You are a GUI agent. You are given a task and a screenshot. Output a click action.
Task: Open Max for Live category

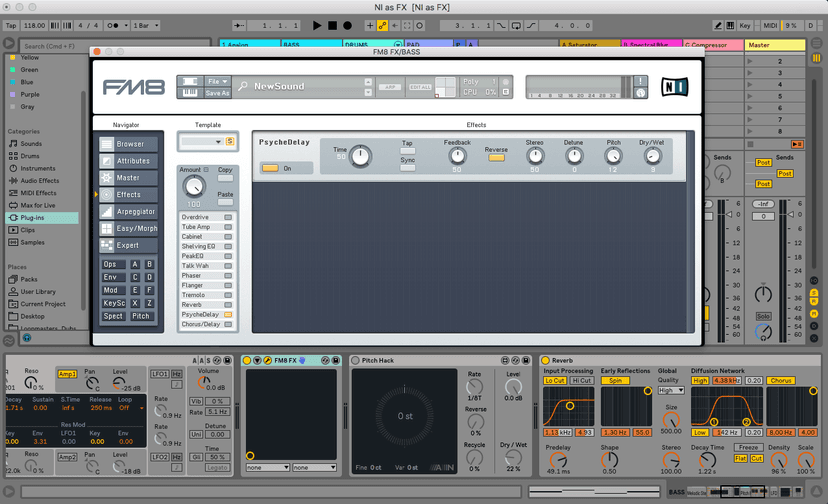[x=37, y=206]
